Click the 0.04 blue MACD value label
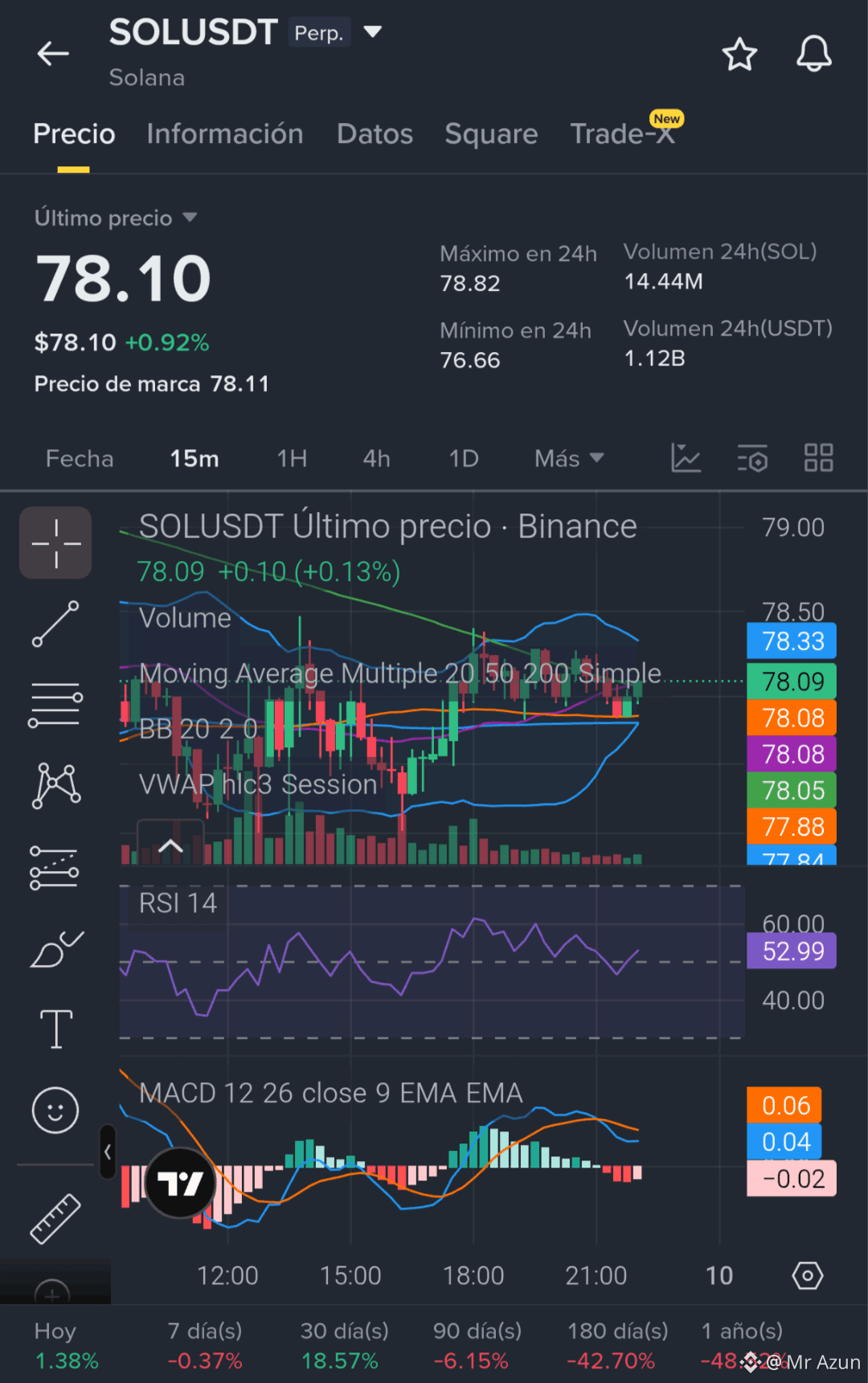 click(x=784, y=1142)
